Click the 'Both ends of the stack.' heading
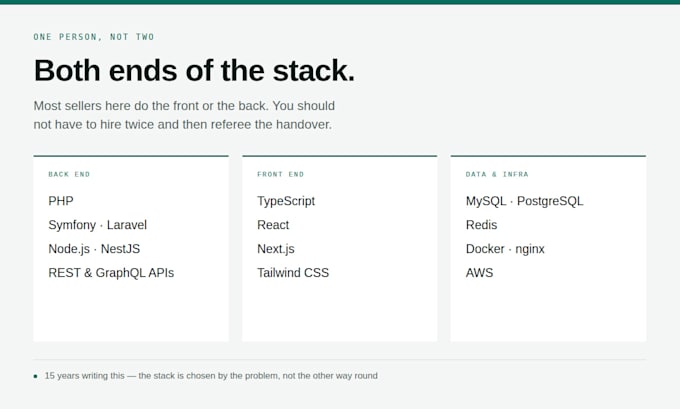This screenshot has width=680, height=409. [x=194, y=70]
